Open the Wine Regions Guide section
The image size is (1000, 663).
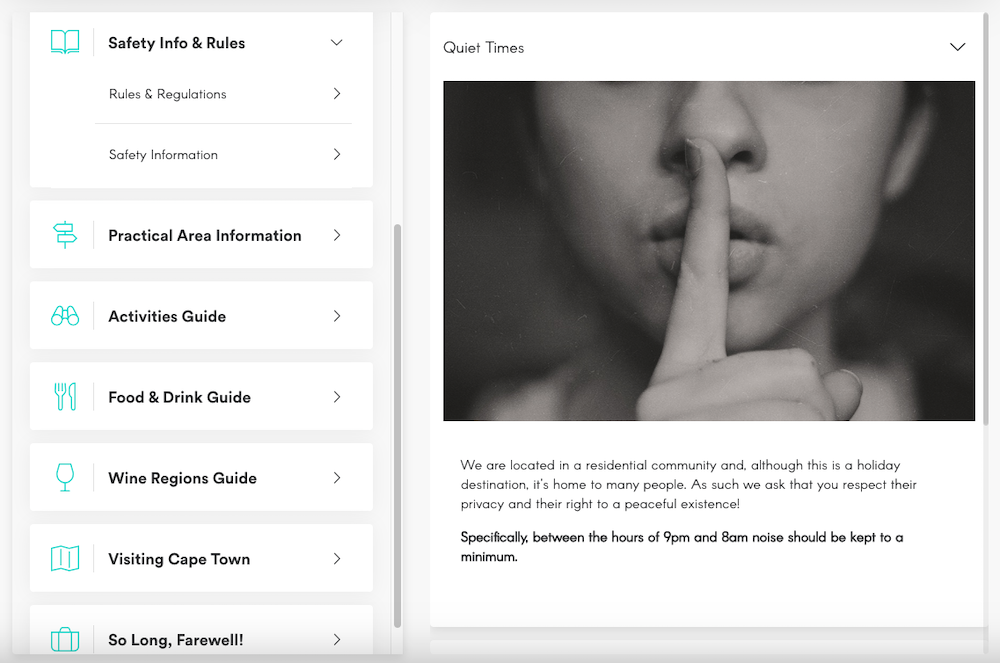(202, 477)
